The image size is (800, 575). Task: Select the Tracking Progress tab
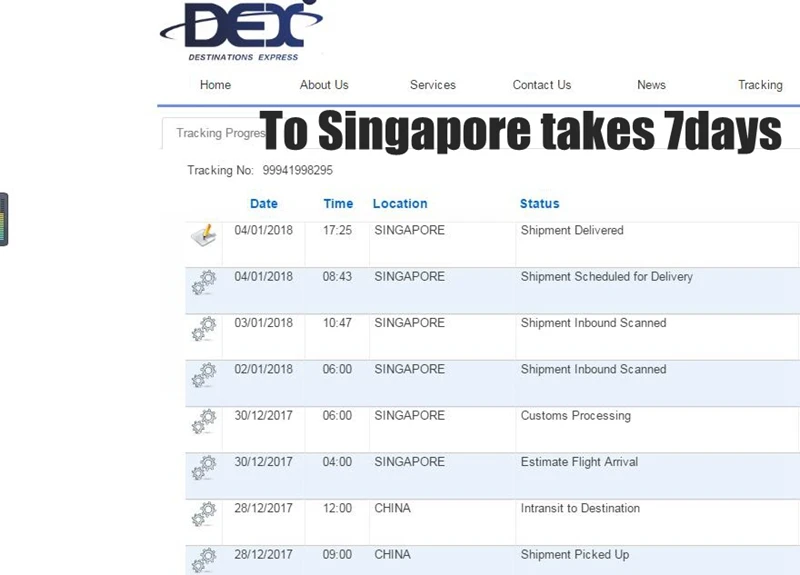(x=220, y=133)
